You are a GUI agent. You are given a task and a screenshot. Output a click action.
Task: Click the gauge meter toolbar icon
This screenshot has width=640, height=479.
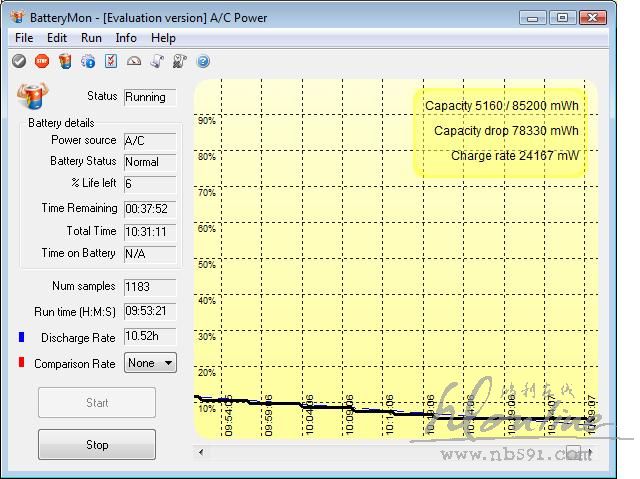click(134, 61)
